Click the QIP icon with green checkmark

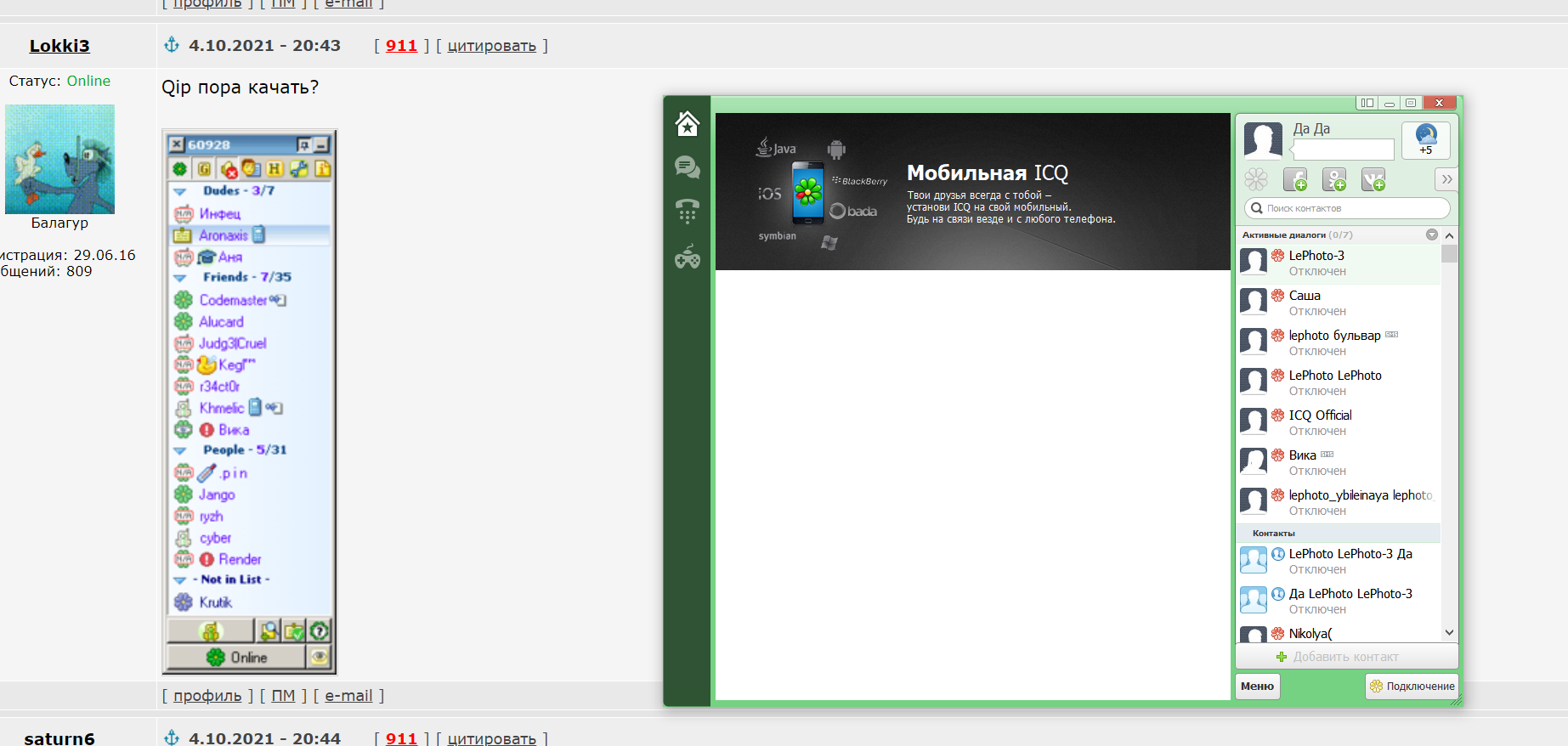tap(293, 631)
